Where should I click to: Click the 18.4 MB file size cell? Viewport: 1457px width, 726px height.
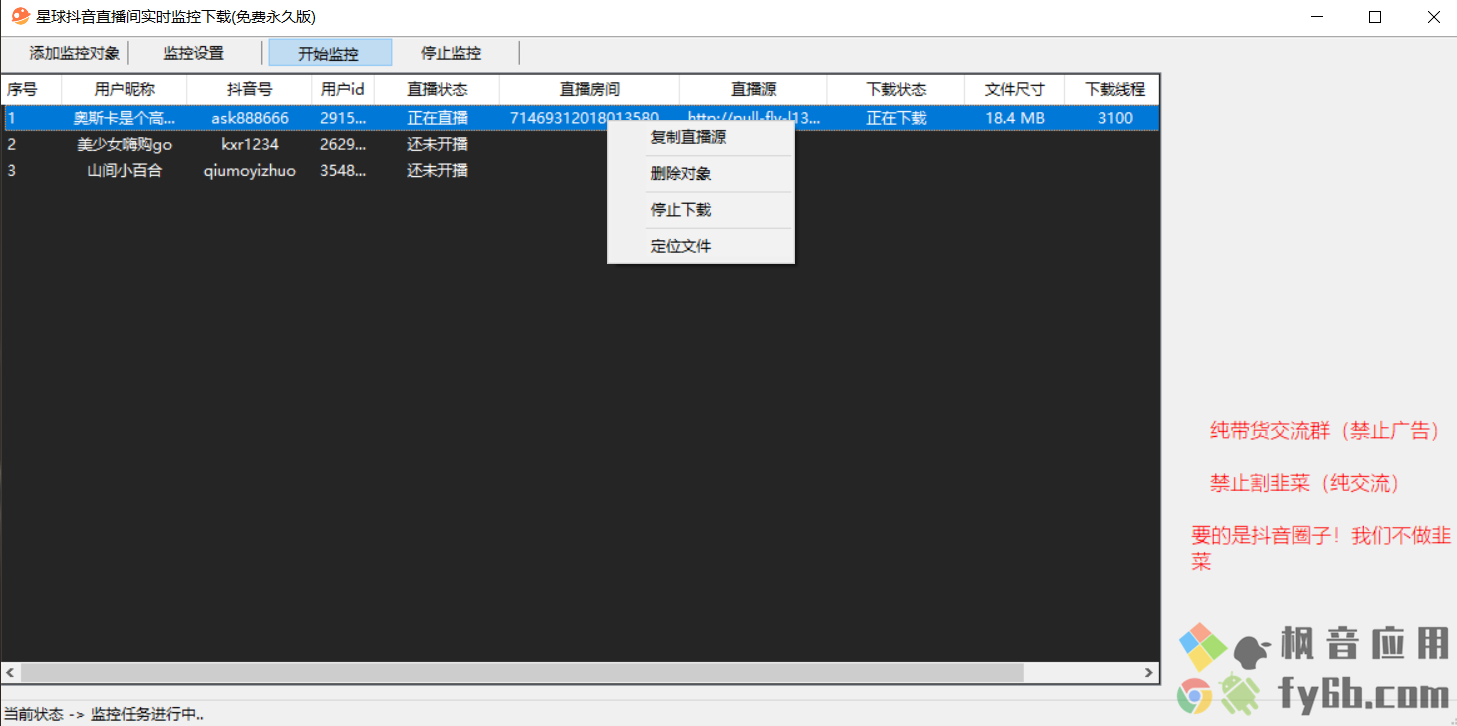1015,118
